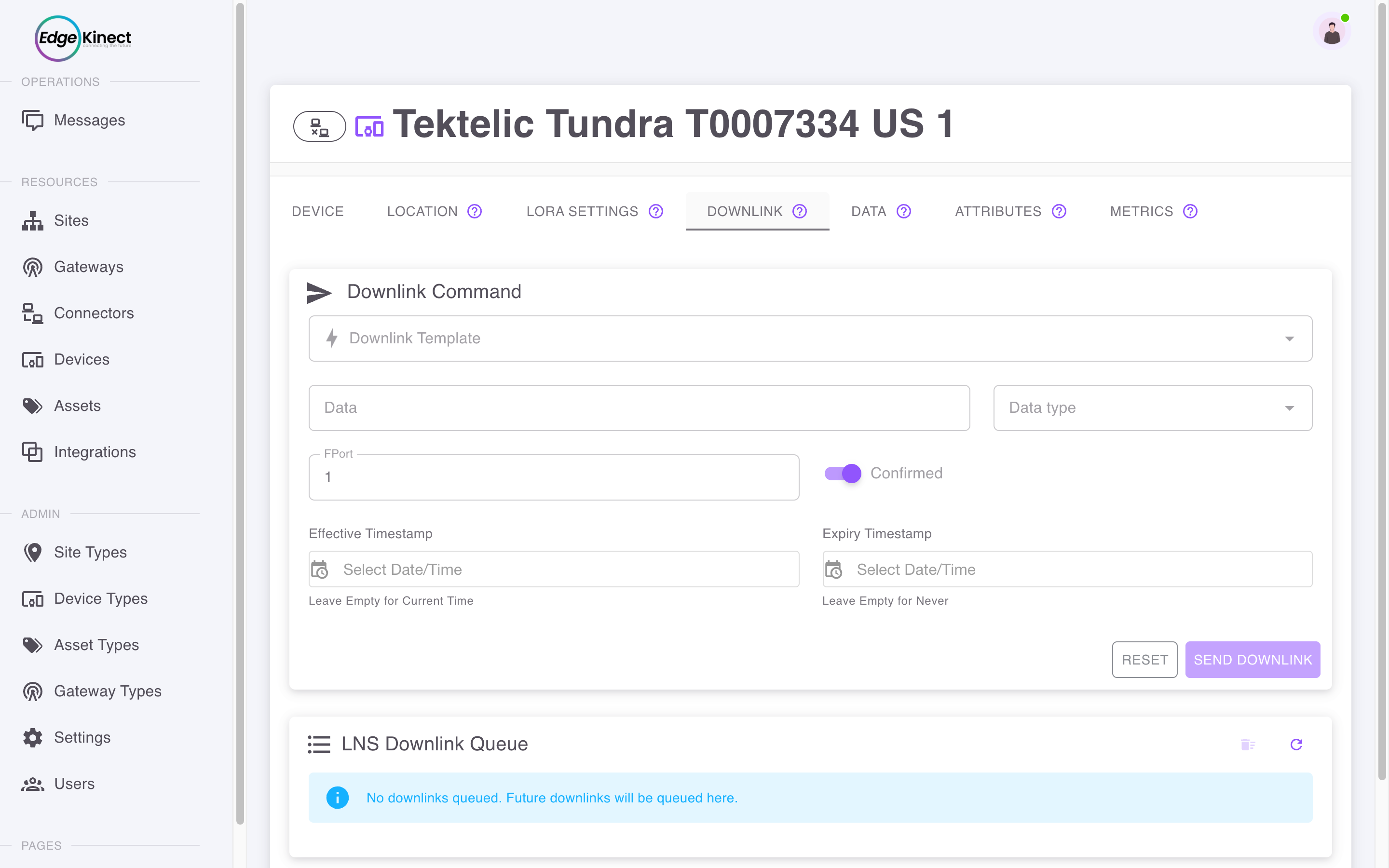Click the Users people icon
Screen dimensions: 1389x868
tap(33, 784)
